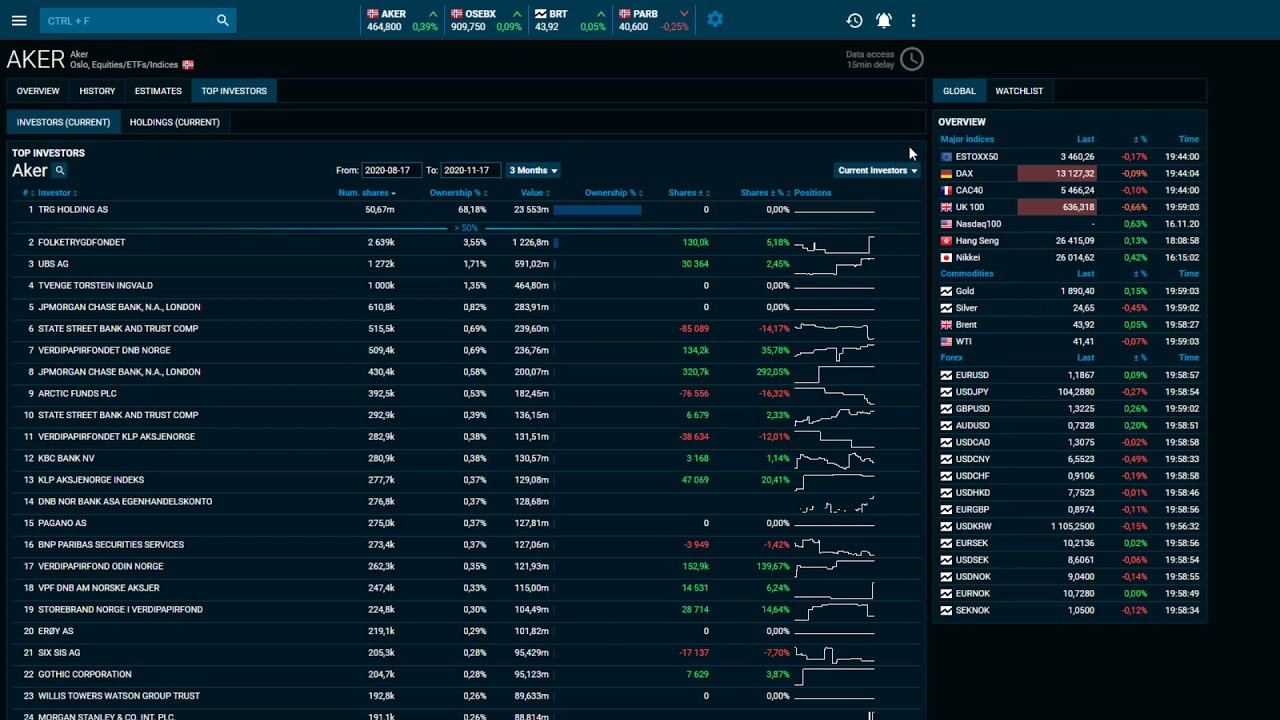1280x720 pixels.
Task: Click the EURNOK chart icon
Action: [946, 594]
